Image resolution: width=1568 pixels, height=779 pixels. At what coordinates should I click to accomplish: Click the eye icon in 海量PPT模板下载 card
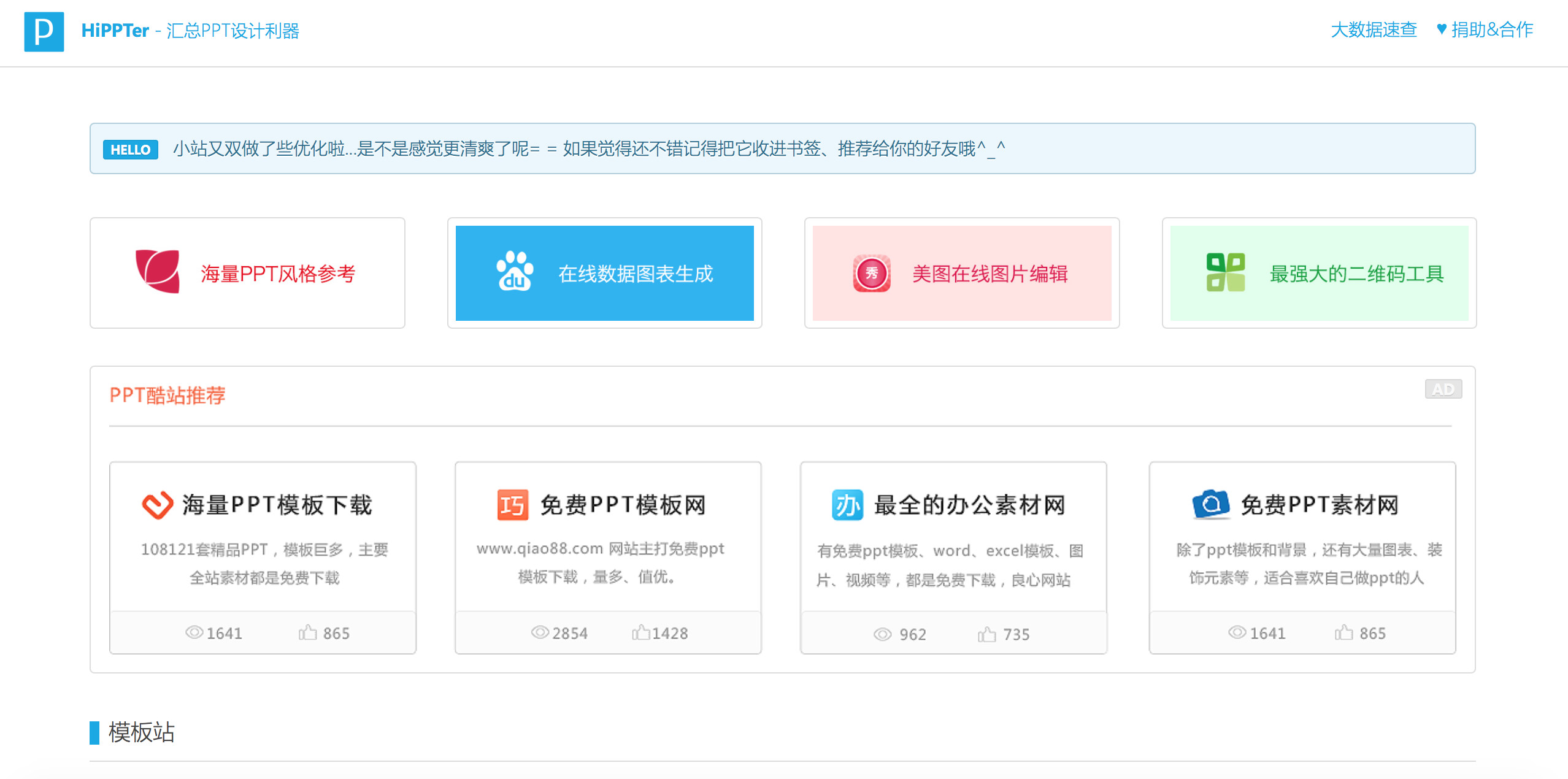tap(194, 632)
